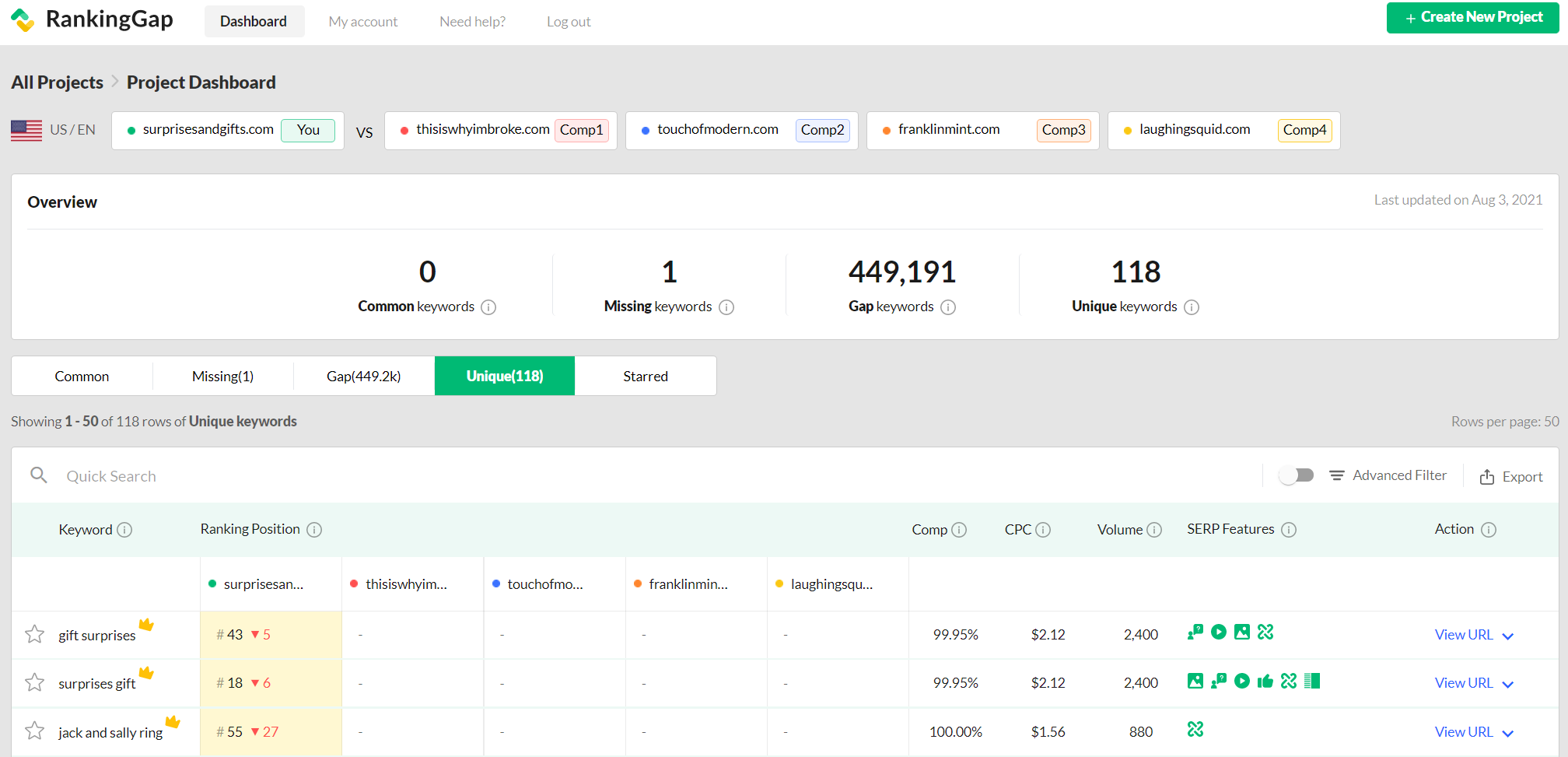Image resolution: width=1568 pixels, height=757 pixels.
Task: Click the People Also Ask icon in 'surprises gift' row
Action: [1219, 681]
